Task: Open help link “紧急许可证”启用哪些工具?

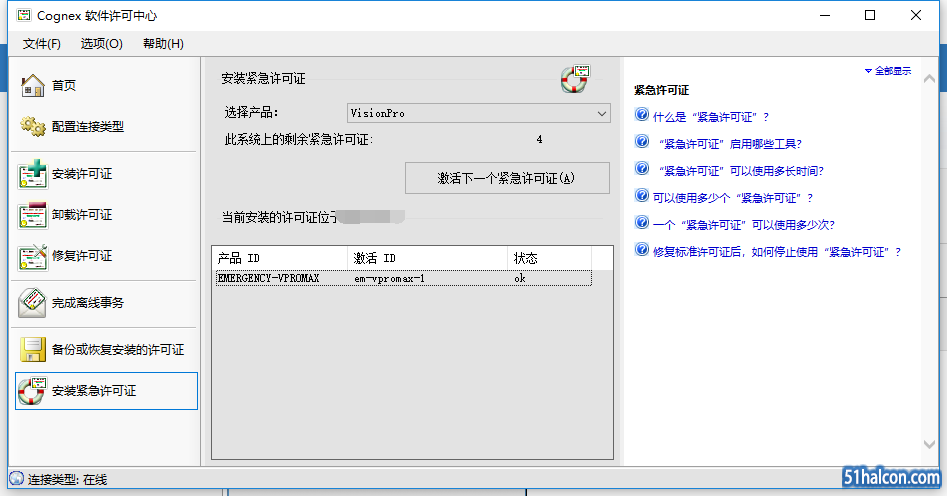Action: click(730, 144)
